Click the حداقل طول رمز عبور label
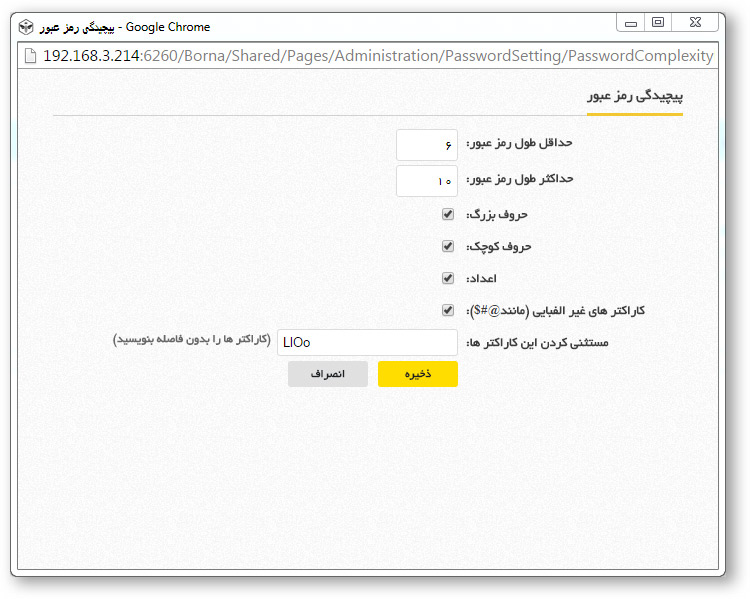This screenshot has width=750, height=599. 519,144
